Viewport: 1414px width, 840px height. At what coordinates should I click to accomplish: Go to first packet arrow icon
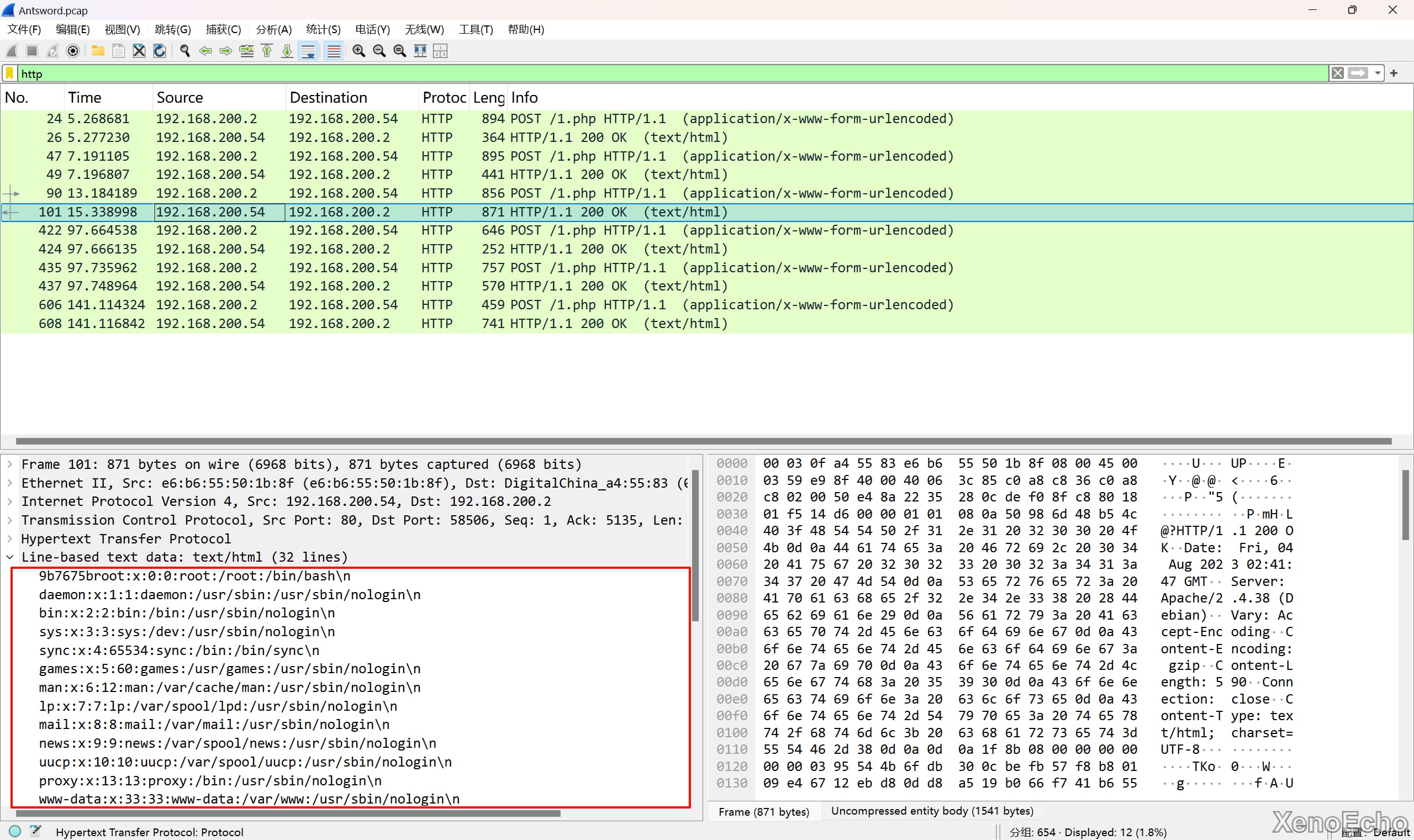pyautogui.click(x=267, y=51)
